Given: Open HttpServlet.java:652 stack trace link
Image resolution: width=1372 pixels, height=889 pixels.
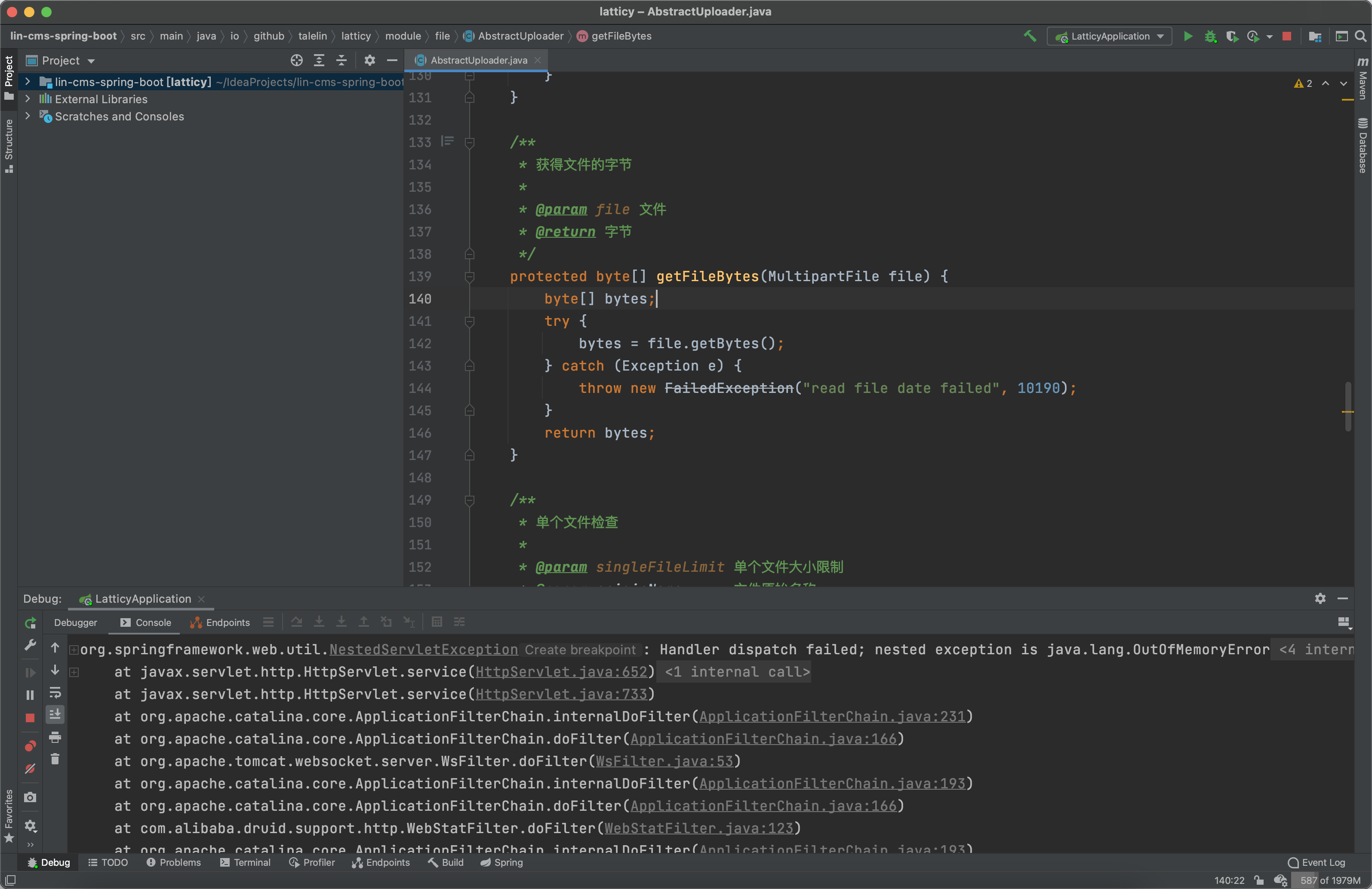Looking at the screenshot, I should 561,672.
